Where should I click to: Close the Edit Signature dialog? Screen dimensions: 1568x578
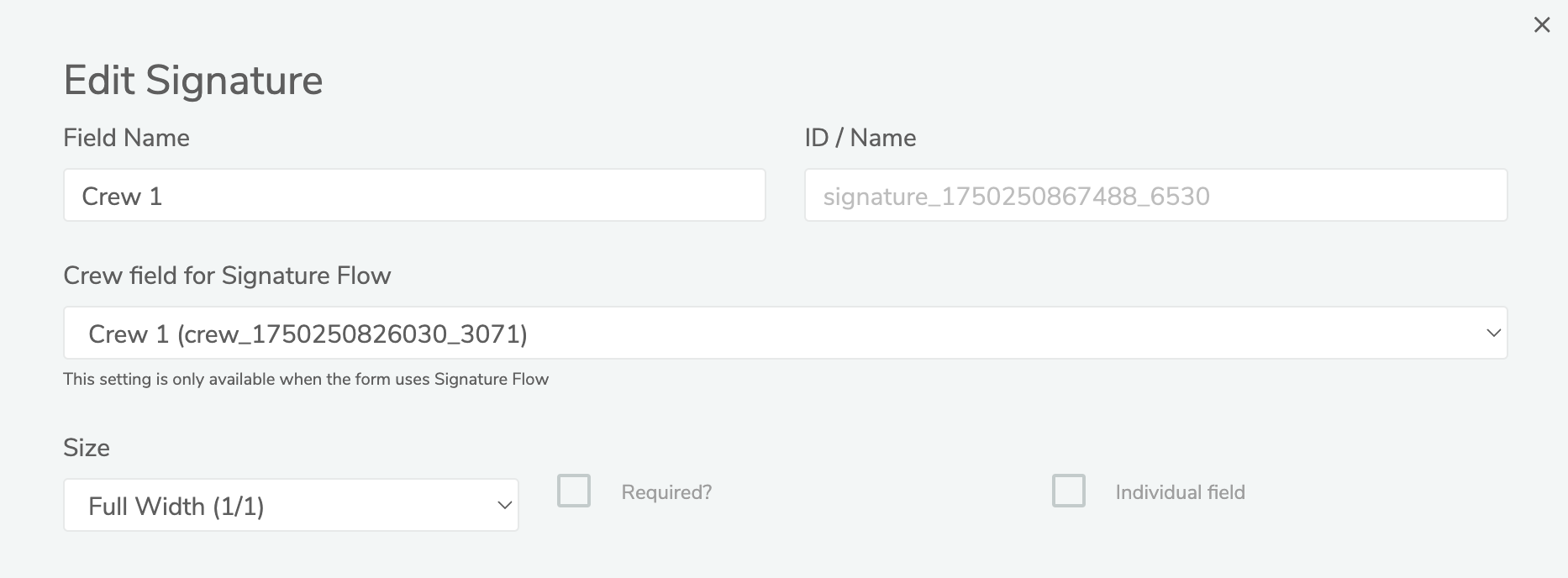1542,25
